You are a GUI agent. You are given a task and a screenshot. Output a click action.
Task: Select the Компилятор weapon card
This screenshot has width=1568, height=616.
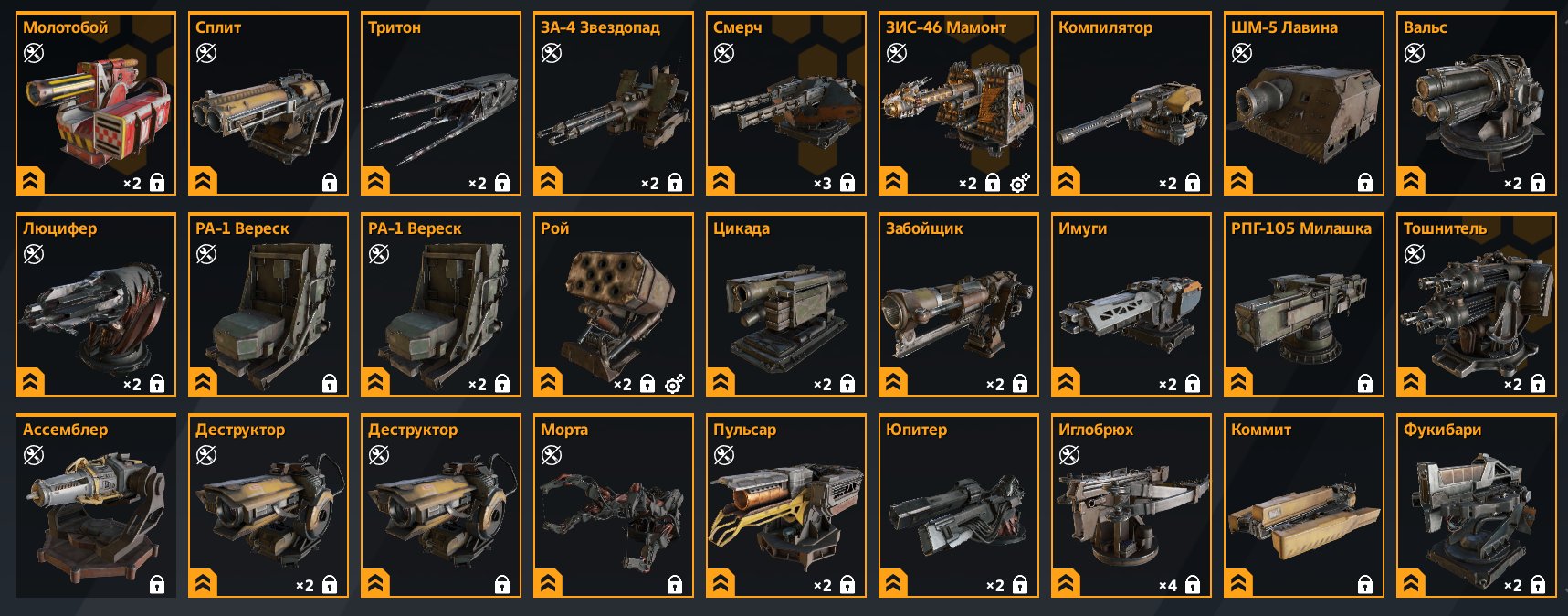(1131, 103)
